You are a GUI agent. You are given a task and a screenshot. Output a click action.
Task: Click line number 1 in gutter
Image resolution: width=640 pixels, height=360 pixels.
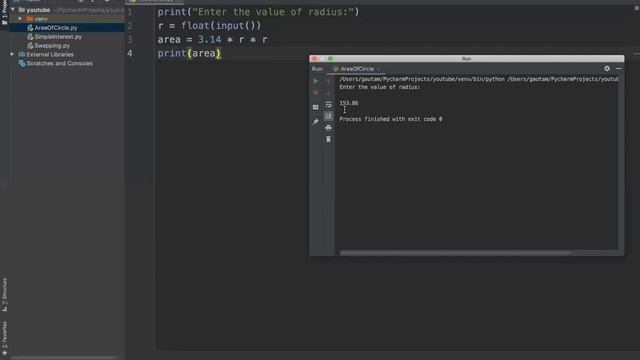click(x=129, y=12)
